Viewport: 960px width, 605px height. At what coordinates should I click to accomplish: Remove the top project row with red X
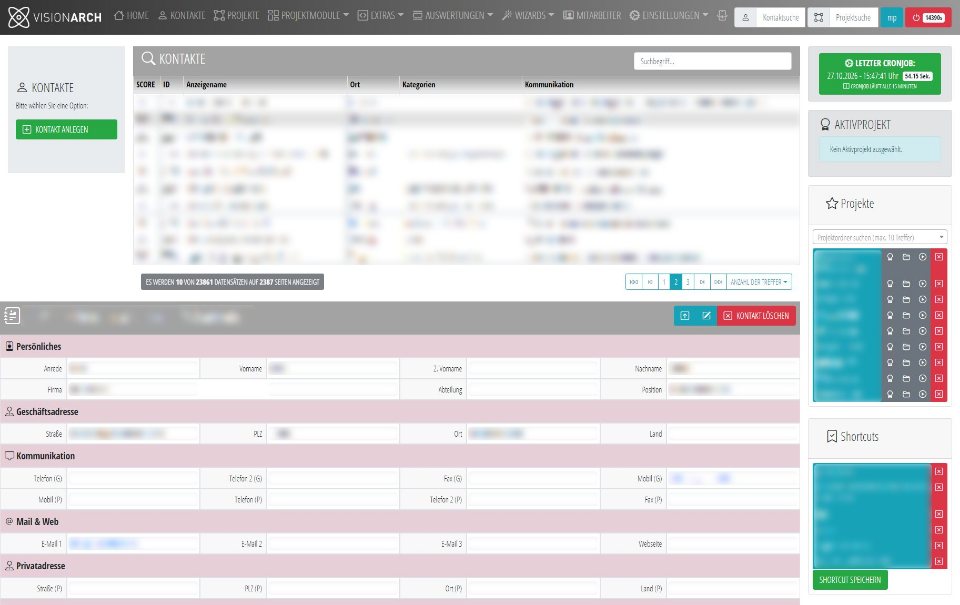pyautogui.click(x=939, y=257)
